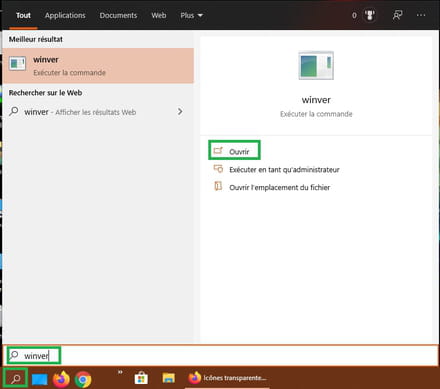Open the rewards trophy icon
The width and height of the screenshot is (440, 389).
click(x=369, y=15)
